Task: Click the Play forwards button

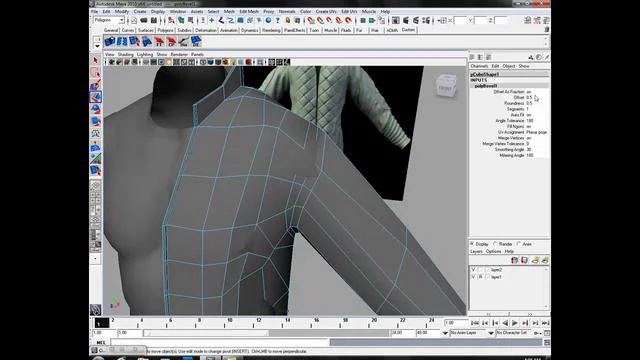Action: click(515, 323)
